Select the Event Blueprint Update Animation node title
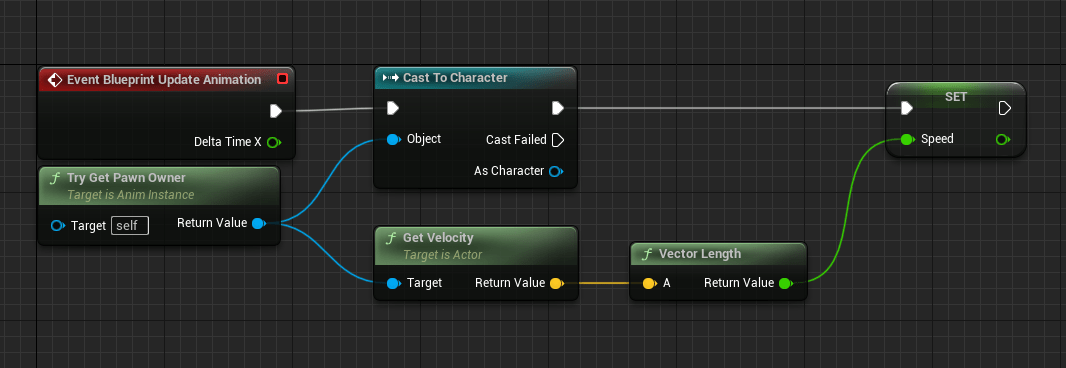1066x368 pixels. (164, 80)
